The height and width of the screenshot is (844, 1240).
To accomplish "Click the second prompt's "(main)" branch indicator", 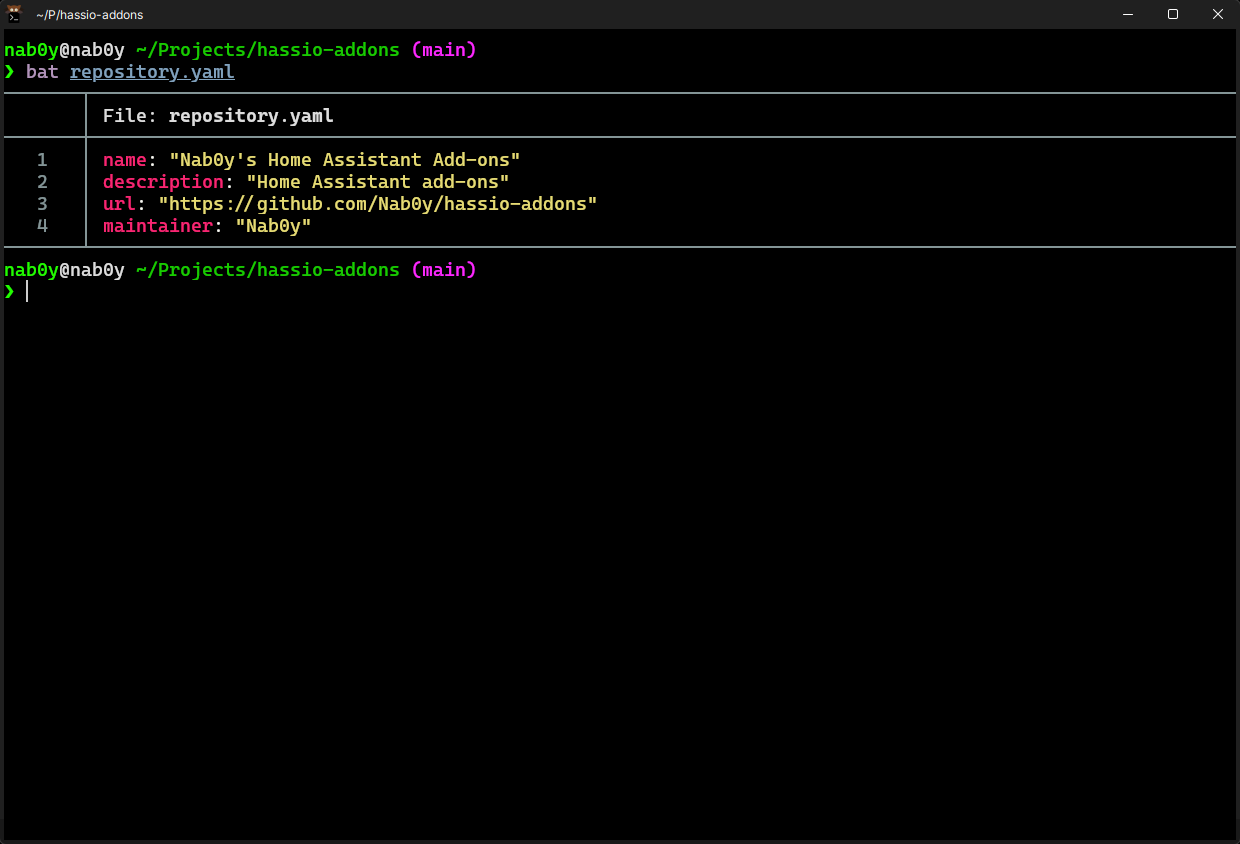I will click(x=444, y=270).
